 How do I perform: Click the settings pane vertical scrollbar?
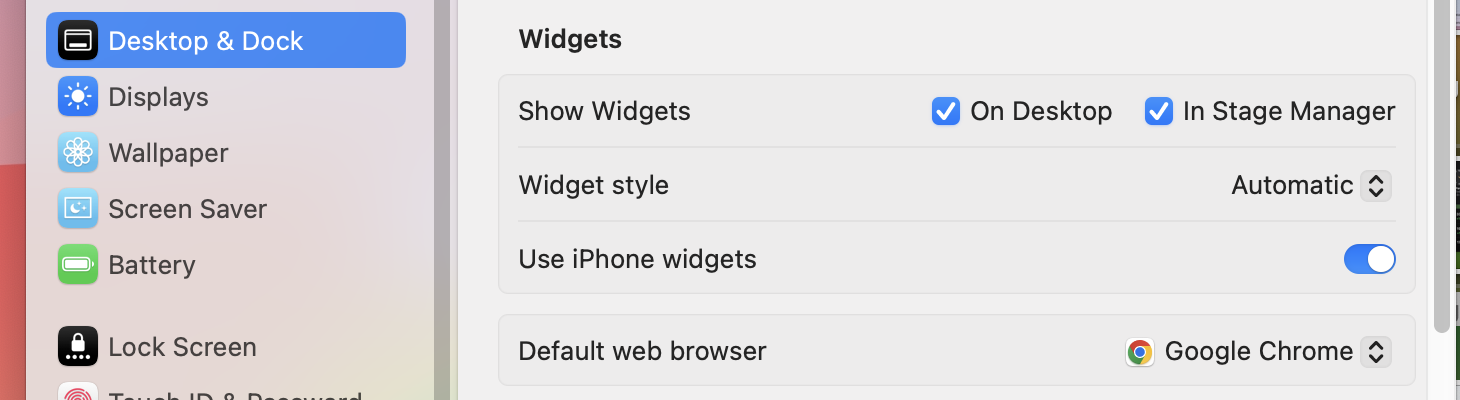tap(1441, 165)
